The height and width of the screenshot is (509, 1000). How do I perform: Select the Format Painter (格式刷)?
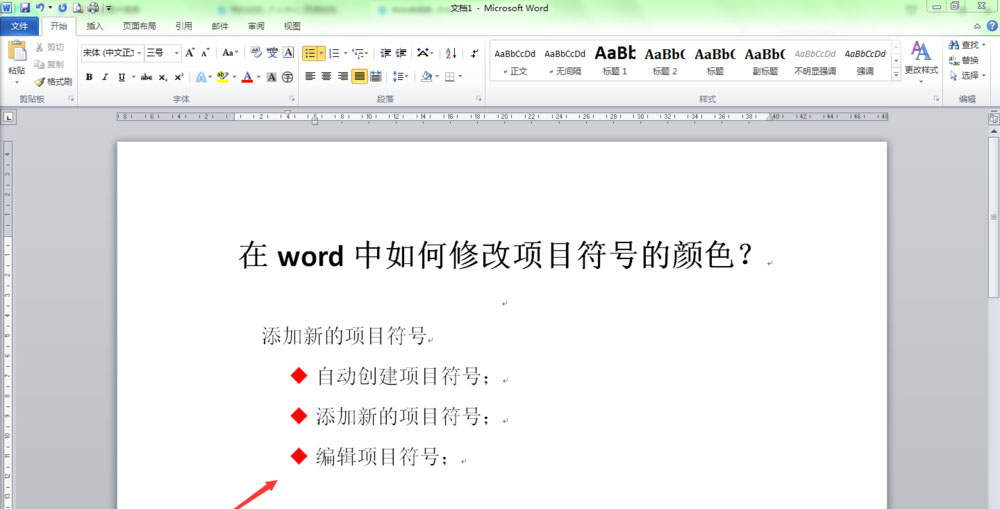(x=53, y=82)
